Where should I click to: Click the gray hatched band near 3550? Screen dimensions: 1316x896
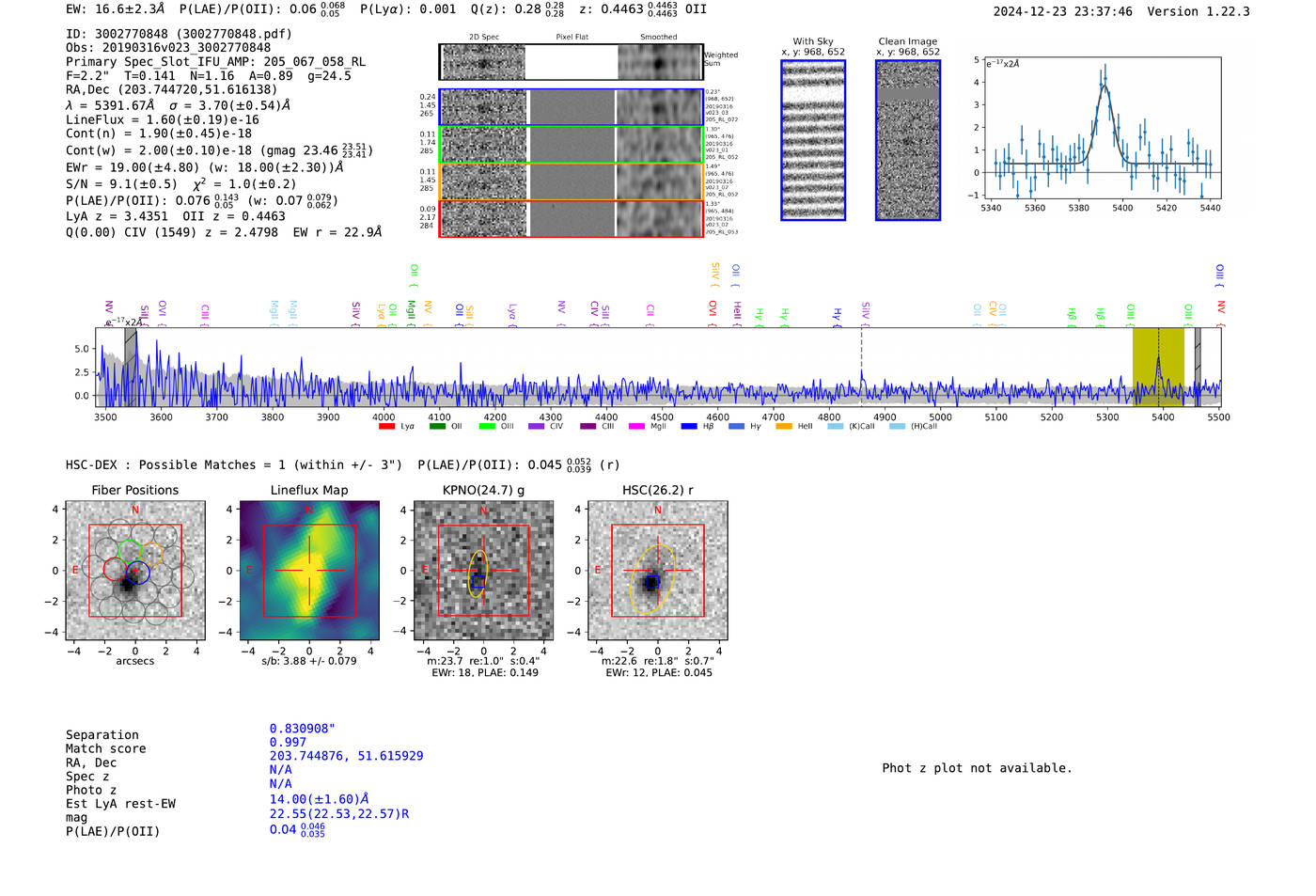[131, 367]
